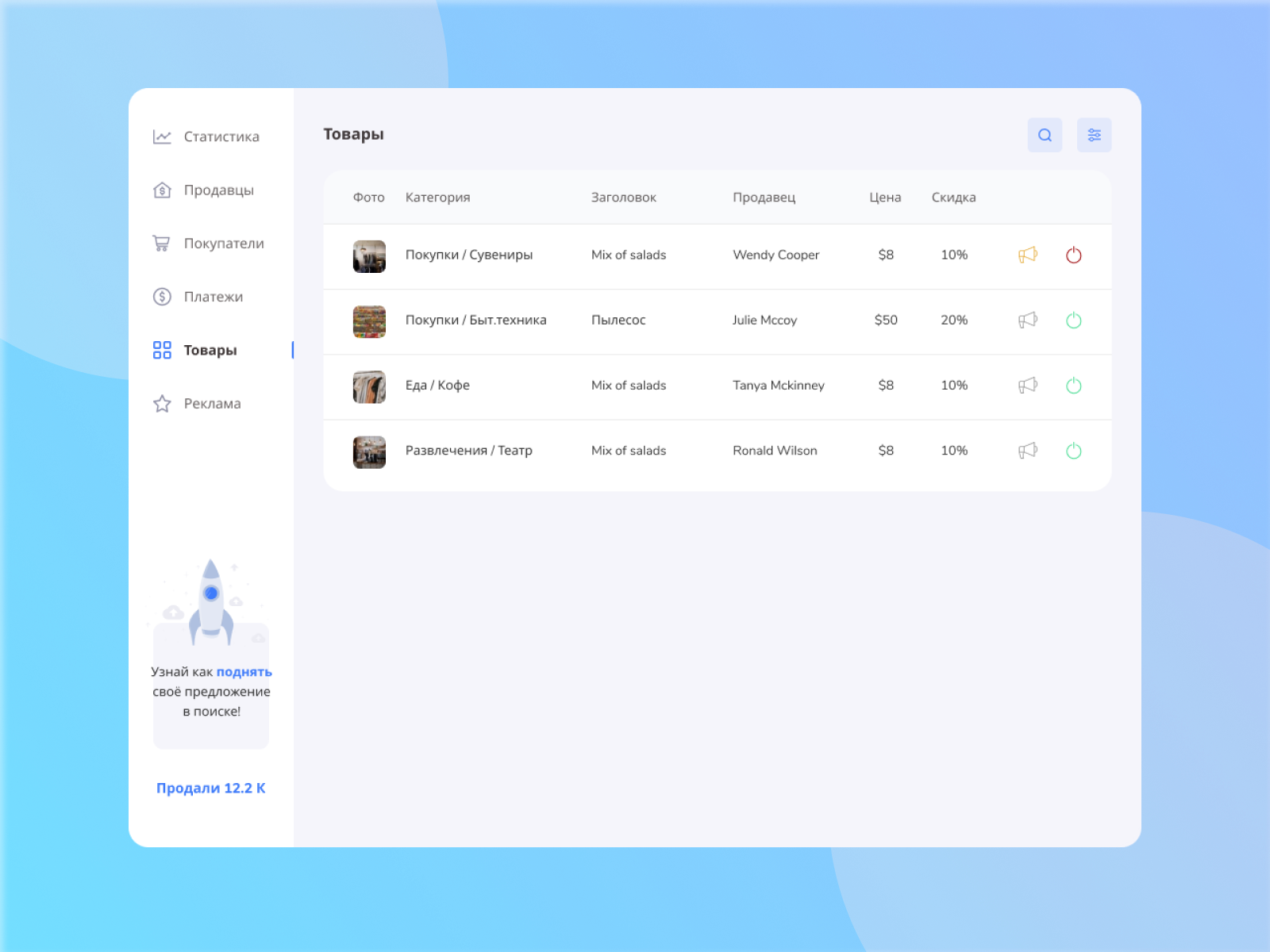Screen dimensions: 1270x952
Task: Toggle power switch for Tanya Mckinney product
Action: coord(1073,386)
